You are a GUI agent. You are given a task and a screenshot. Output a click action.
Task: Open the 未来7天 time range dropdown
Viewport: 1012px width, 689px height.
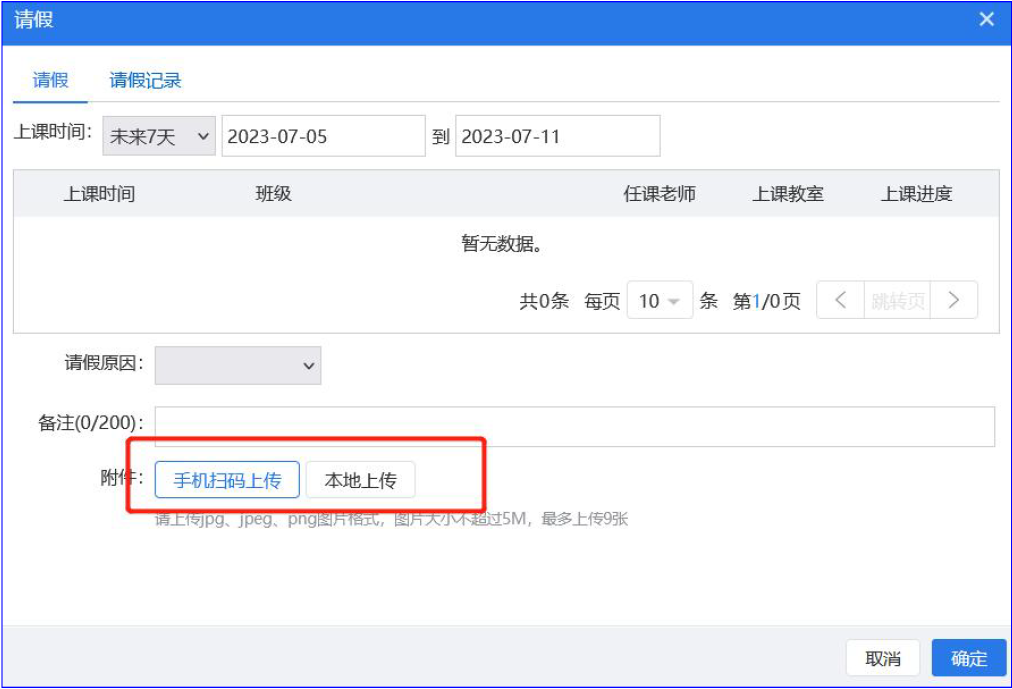click(159, 137)
